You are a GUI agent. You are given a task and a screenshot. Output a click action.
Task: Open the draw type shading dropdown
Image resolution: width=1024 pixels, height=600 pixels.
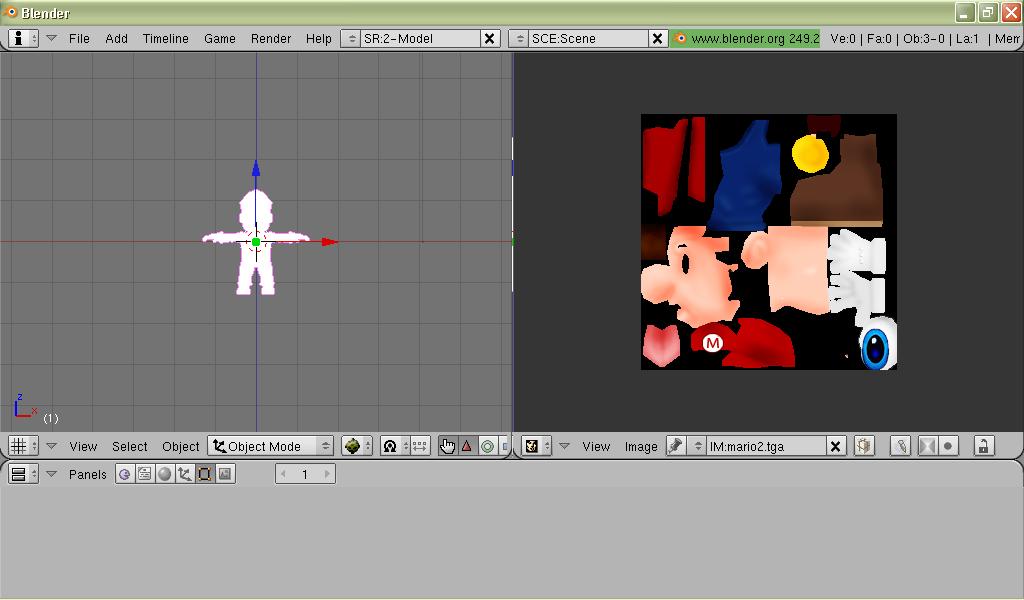[x=356, y=446]
